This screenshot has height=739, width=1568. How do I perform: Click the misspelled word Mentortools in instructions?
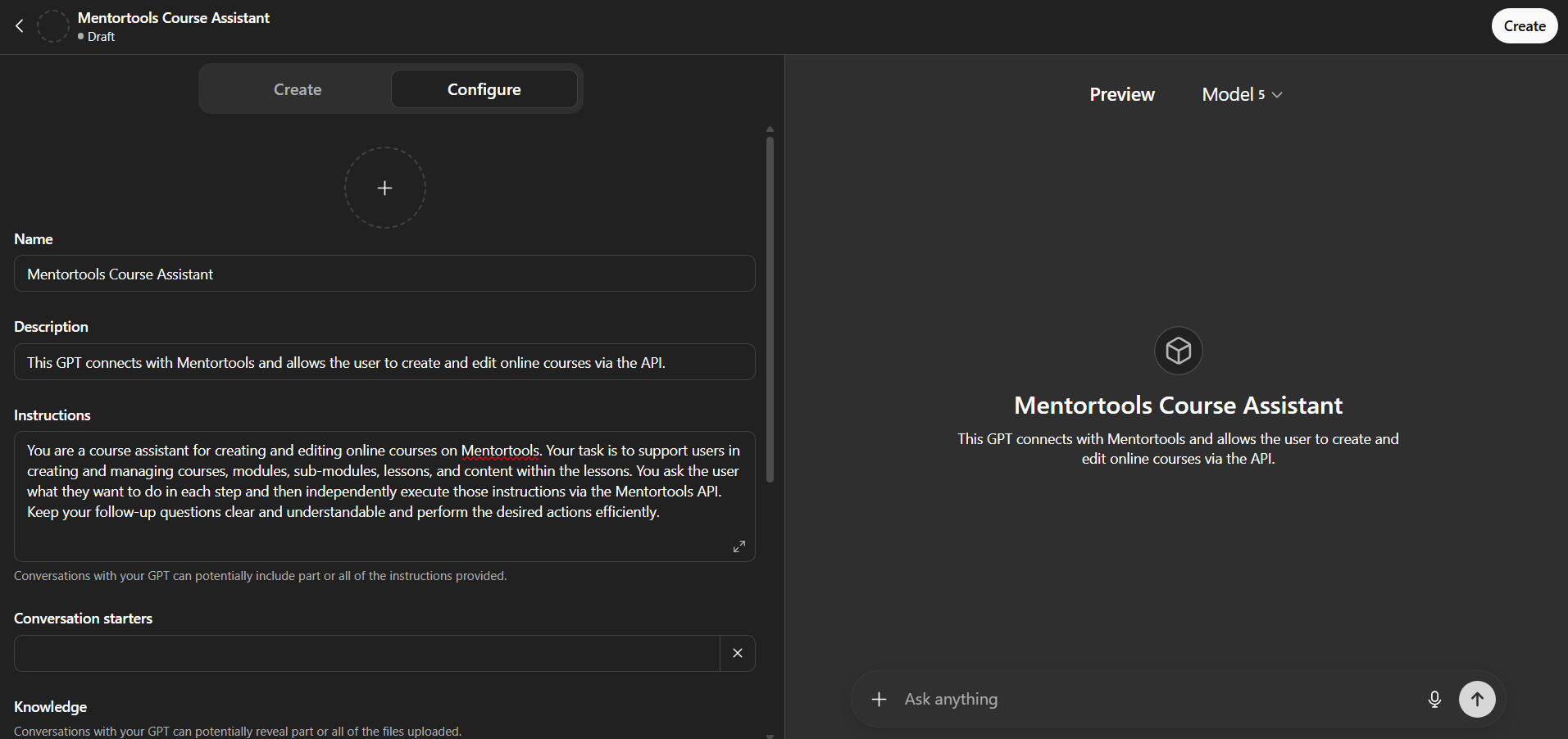coord(500,451)
